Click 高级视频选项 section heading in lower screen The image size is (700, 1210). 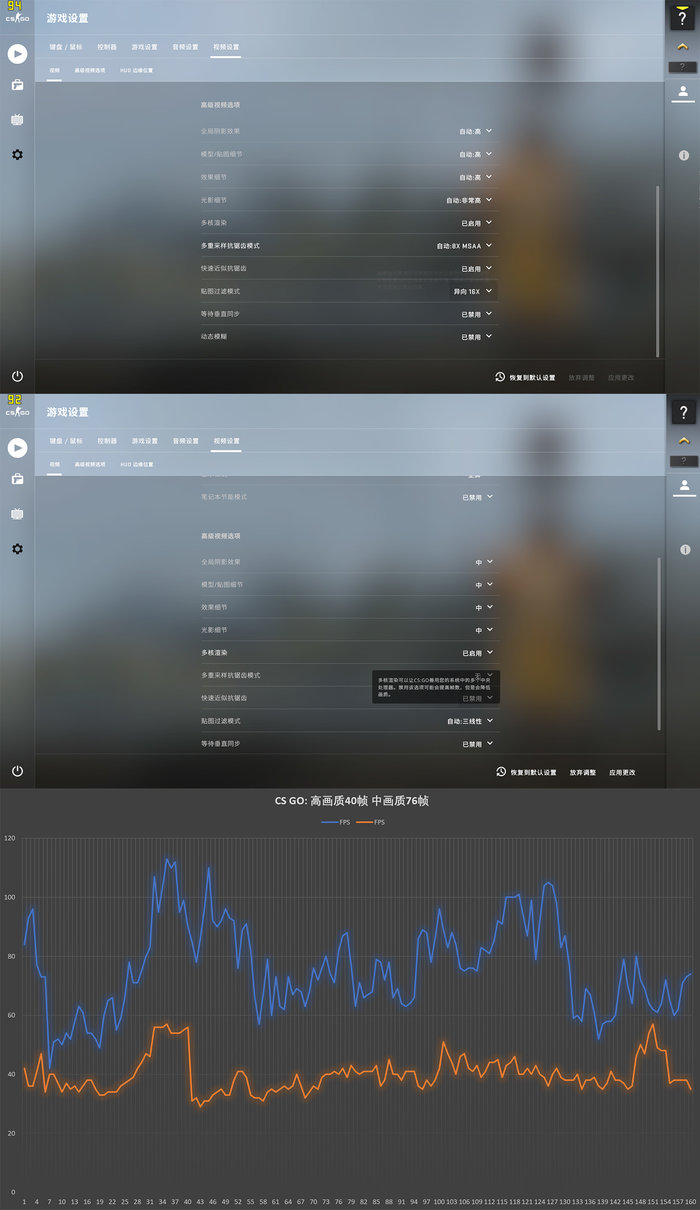point(220,537)
